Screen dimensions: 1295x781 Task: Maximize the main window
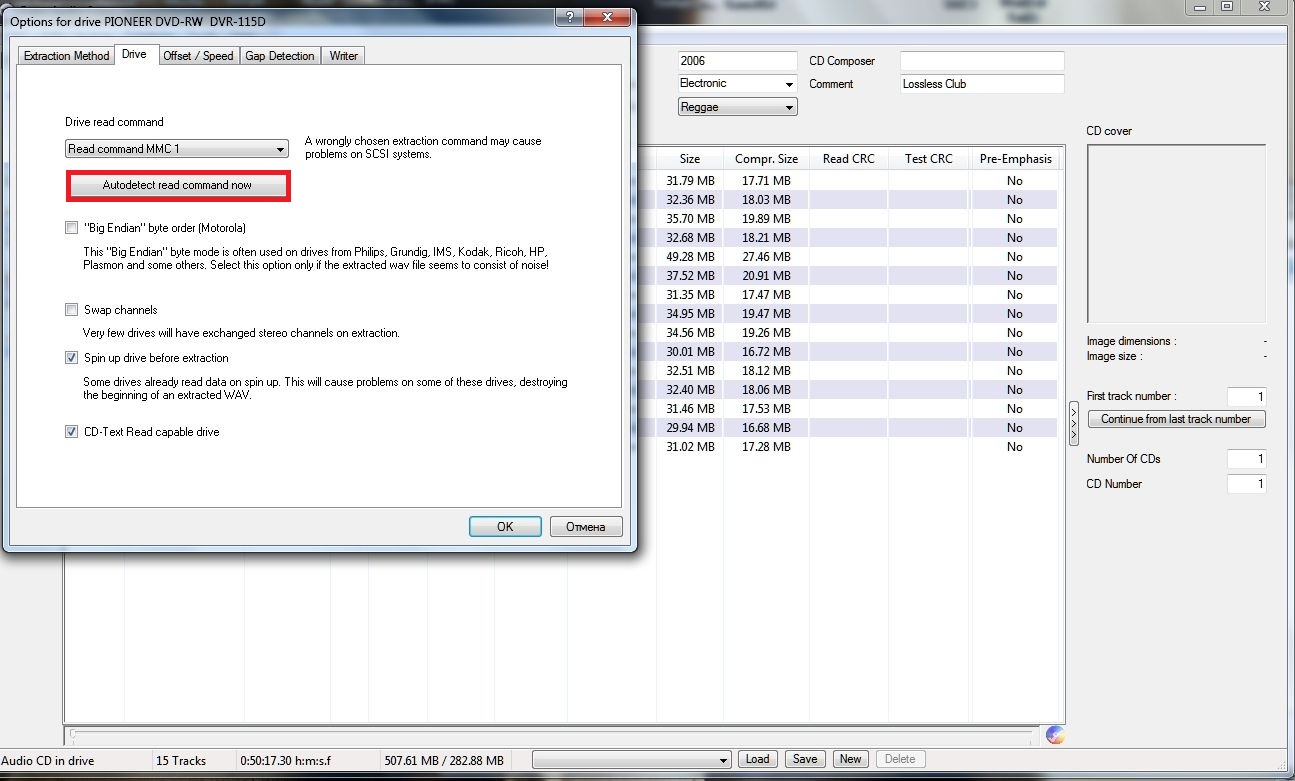[x=1227, y=7]
